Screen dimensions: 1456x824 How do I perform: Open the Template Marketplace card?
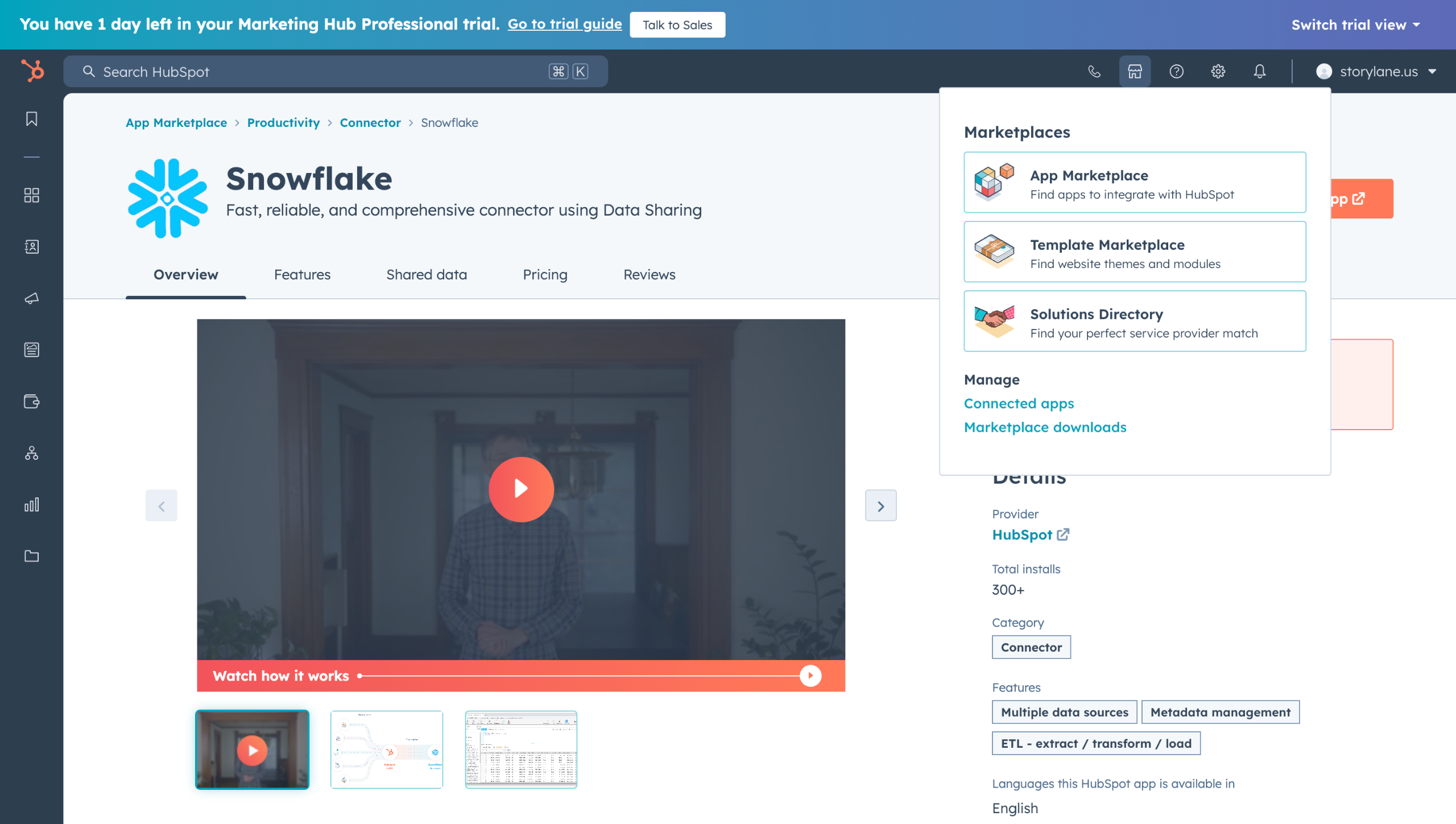pos(1135,252)
